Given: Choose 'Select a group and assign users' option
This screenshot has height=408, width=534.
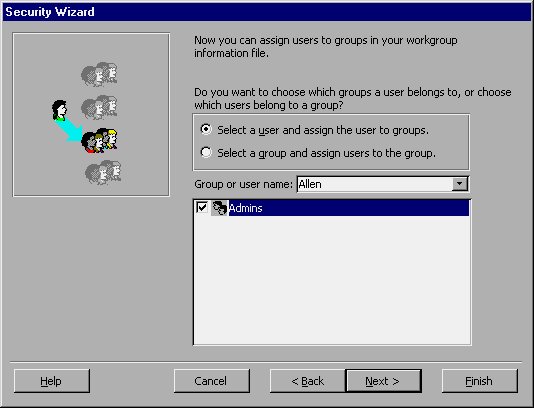Looking at the screenshot, I should coord(206,152).
